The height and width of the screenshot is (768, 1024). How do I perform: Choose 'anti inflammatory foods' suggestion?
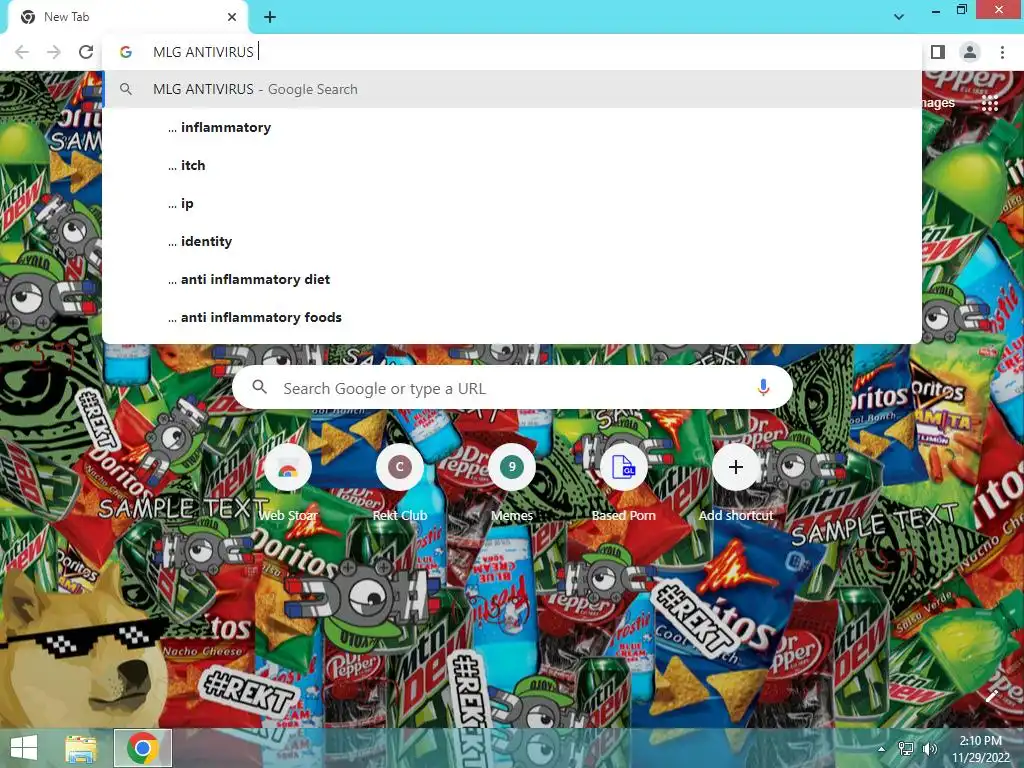[512, 317]
